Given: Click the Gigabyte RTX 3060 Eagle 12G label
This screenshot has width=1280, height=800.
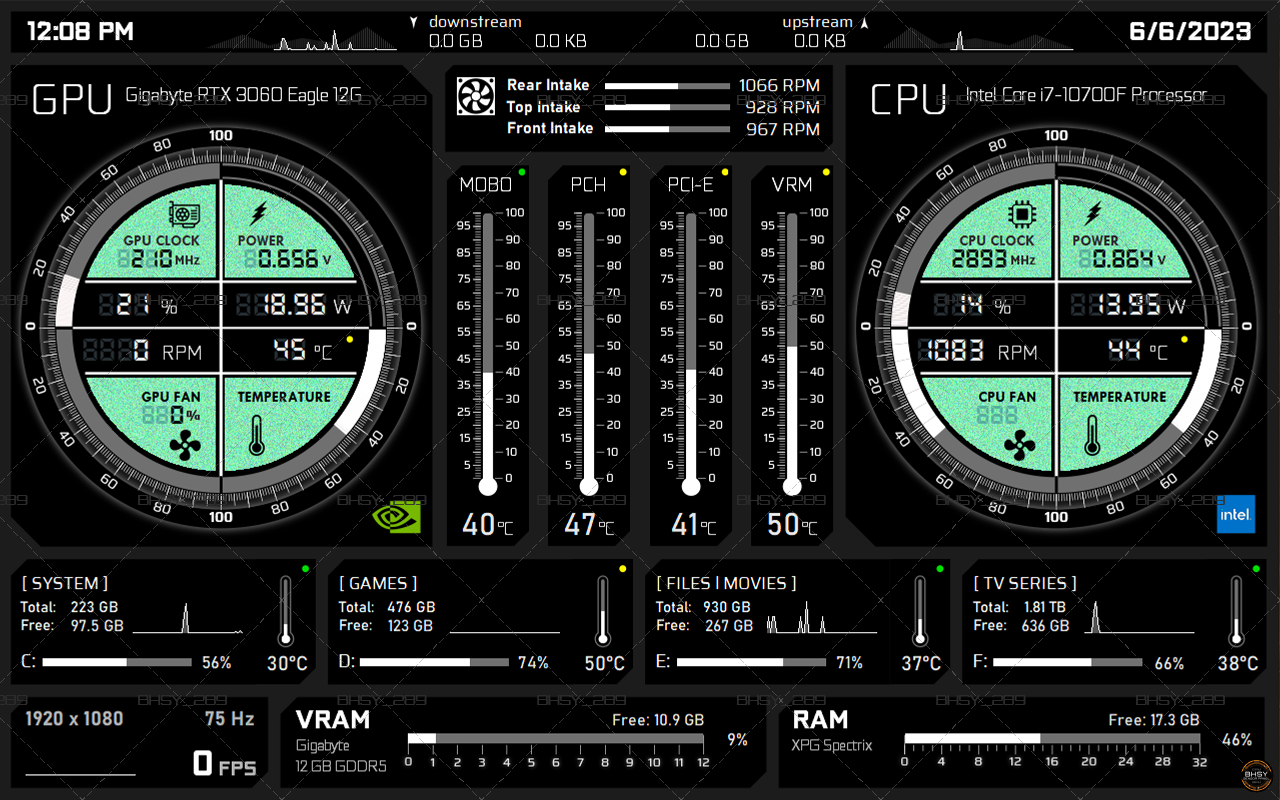Looking at the screenshot, I should point(243,96).
